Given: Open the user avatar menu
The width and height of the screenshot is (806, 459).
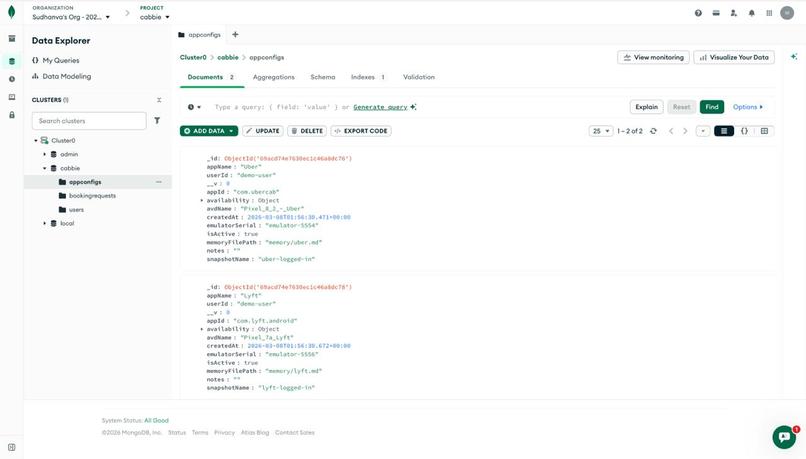Looking at the screenshot, I should [x=787, y=13].
